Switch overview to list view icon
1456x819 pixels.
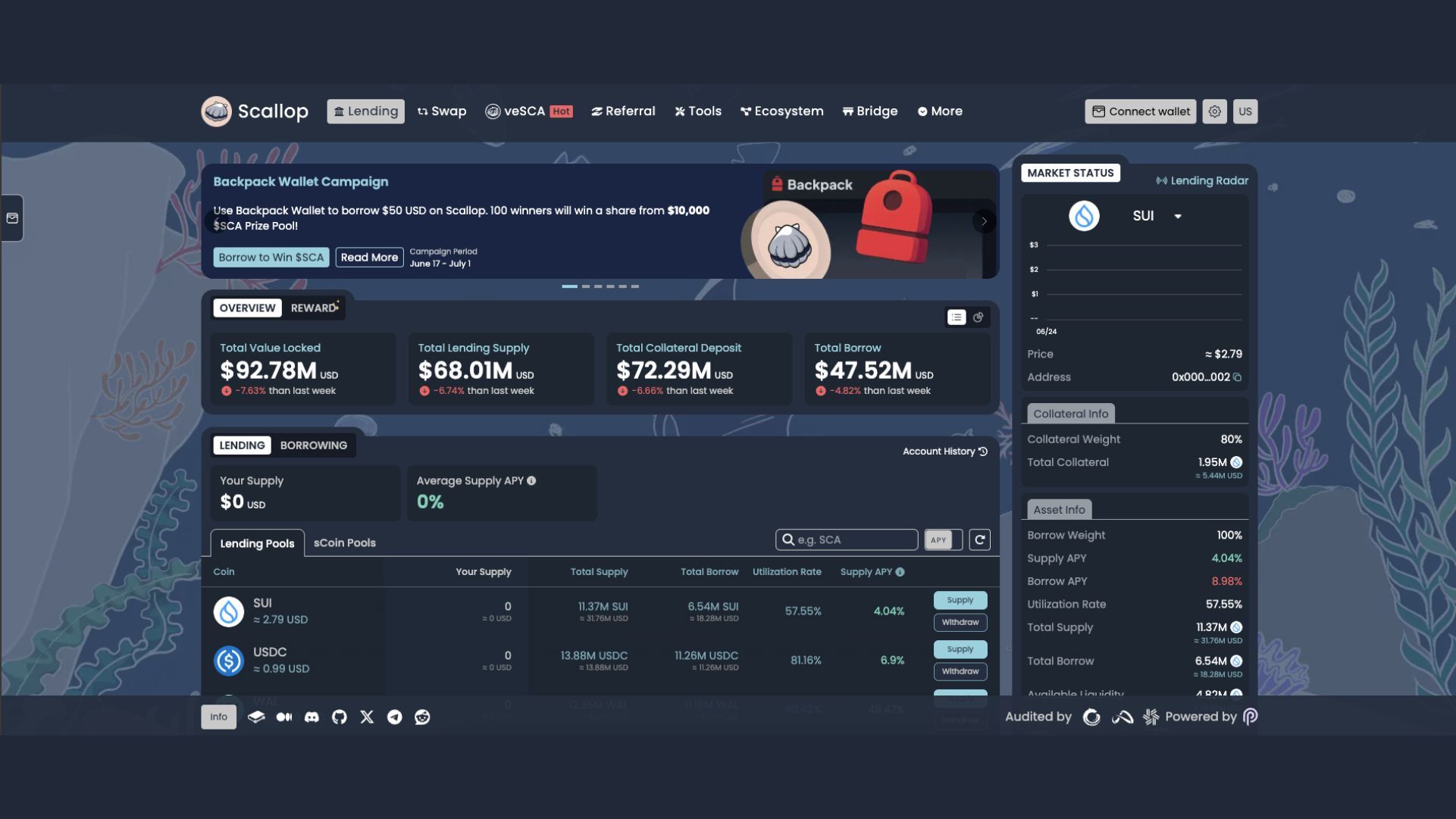click(x=957, y=317)
